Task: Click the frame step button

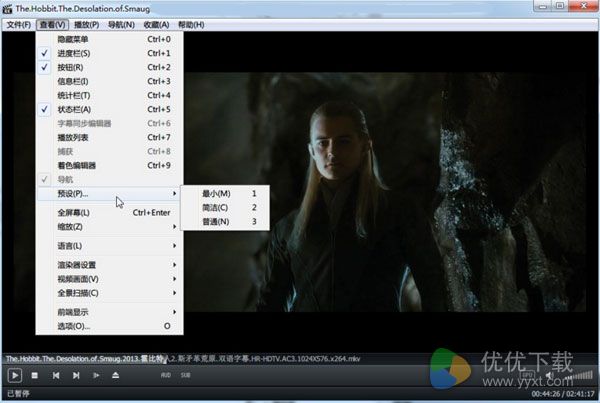Action: pyautogui.click(x=96, y=375)
